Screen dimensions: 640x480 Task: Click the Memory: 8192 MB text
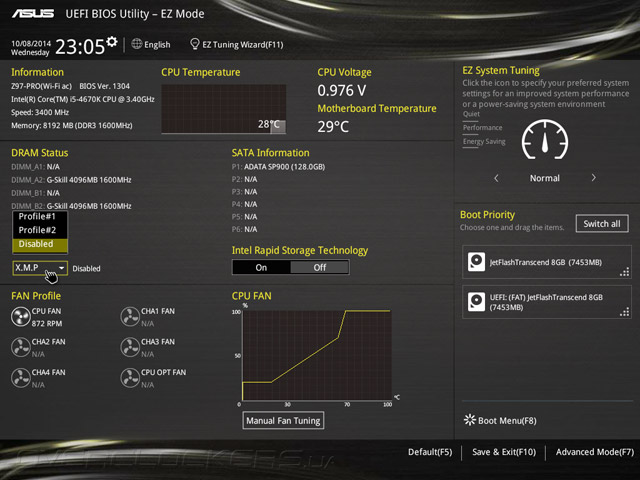[72, 125]
